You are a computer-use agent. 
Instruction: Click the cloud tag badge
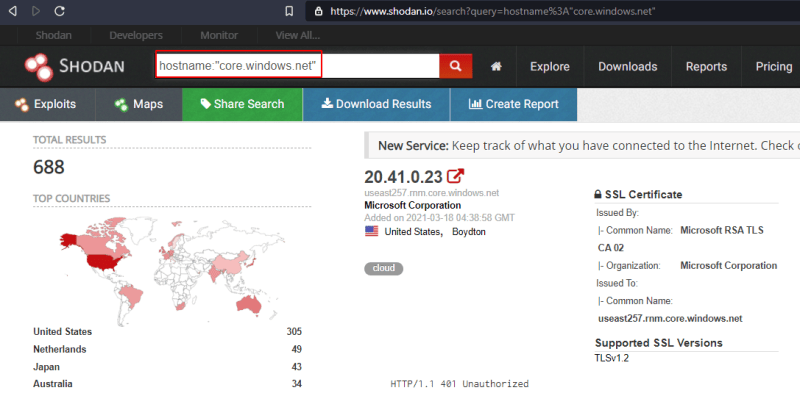click(384, 268)
